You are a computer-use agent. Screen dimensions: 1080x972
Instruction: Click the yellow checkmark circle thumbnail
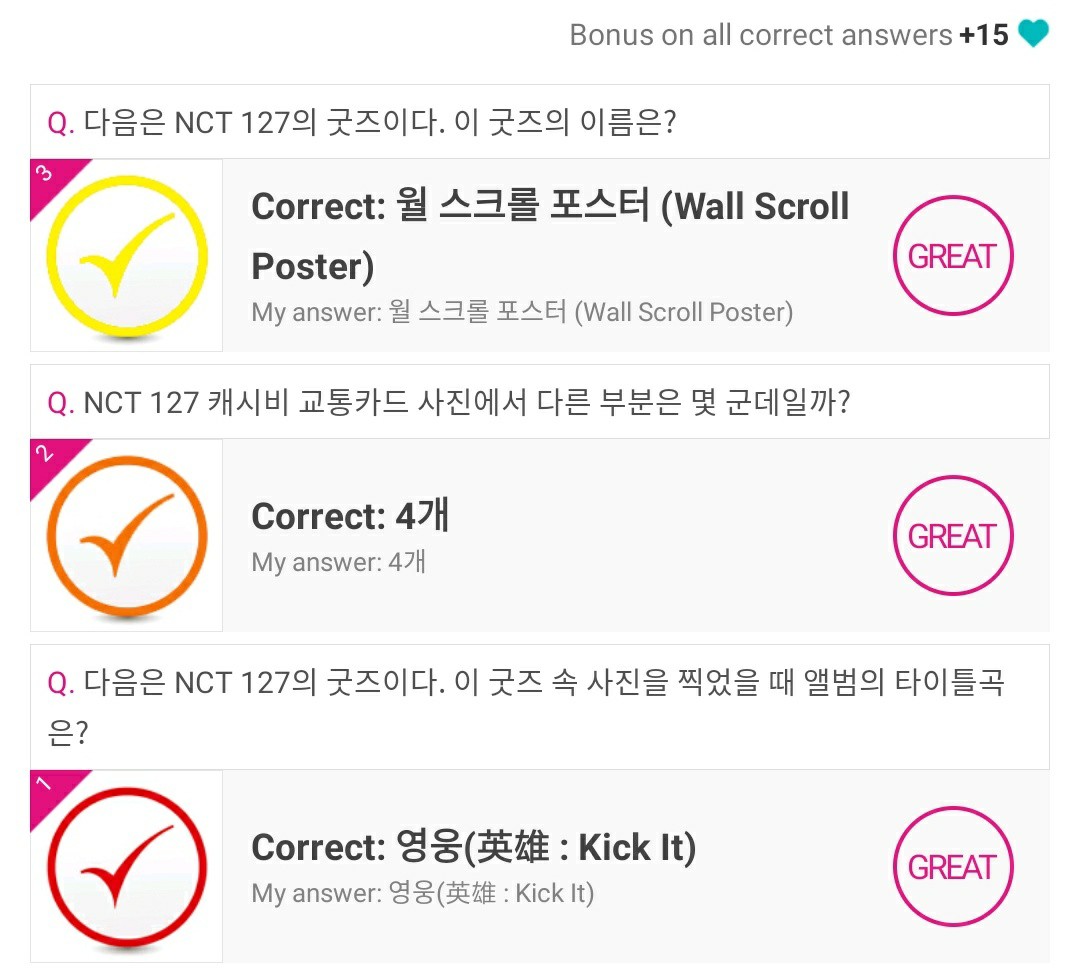tap(127, 256)
